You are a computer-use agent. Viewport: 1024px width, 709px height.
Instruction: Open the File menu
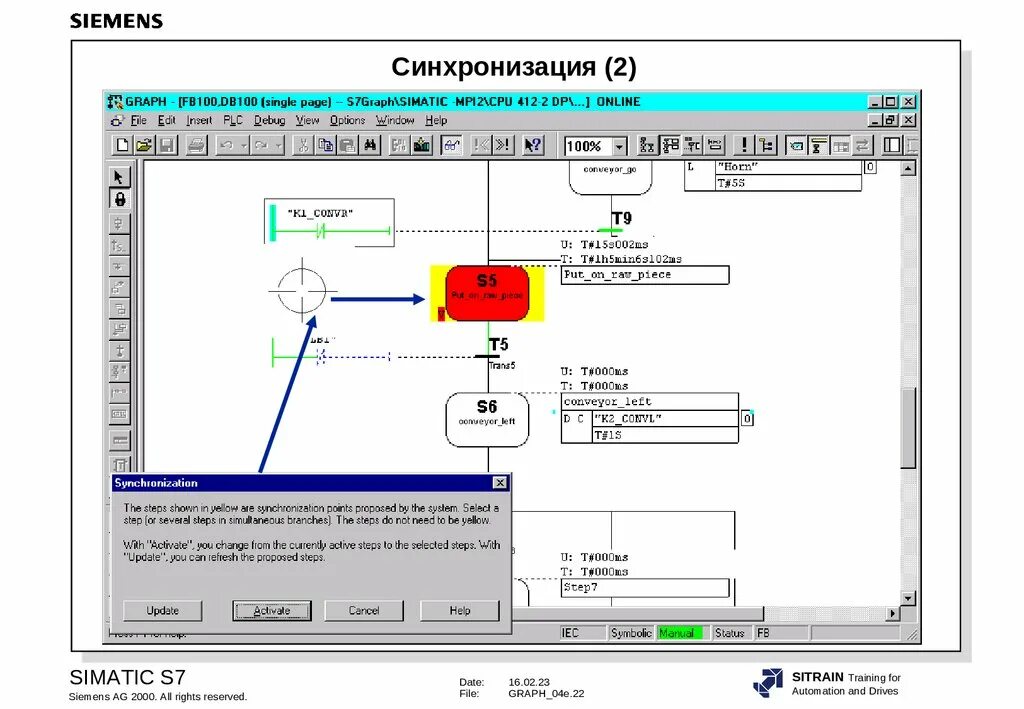(x=138, y=120)
